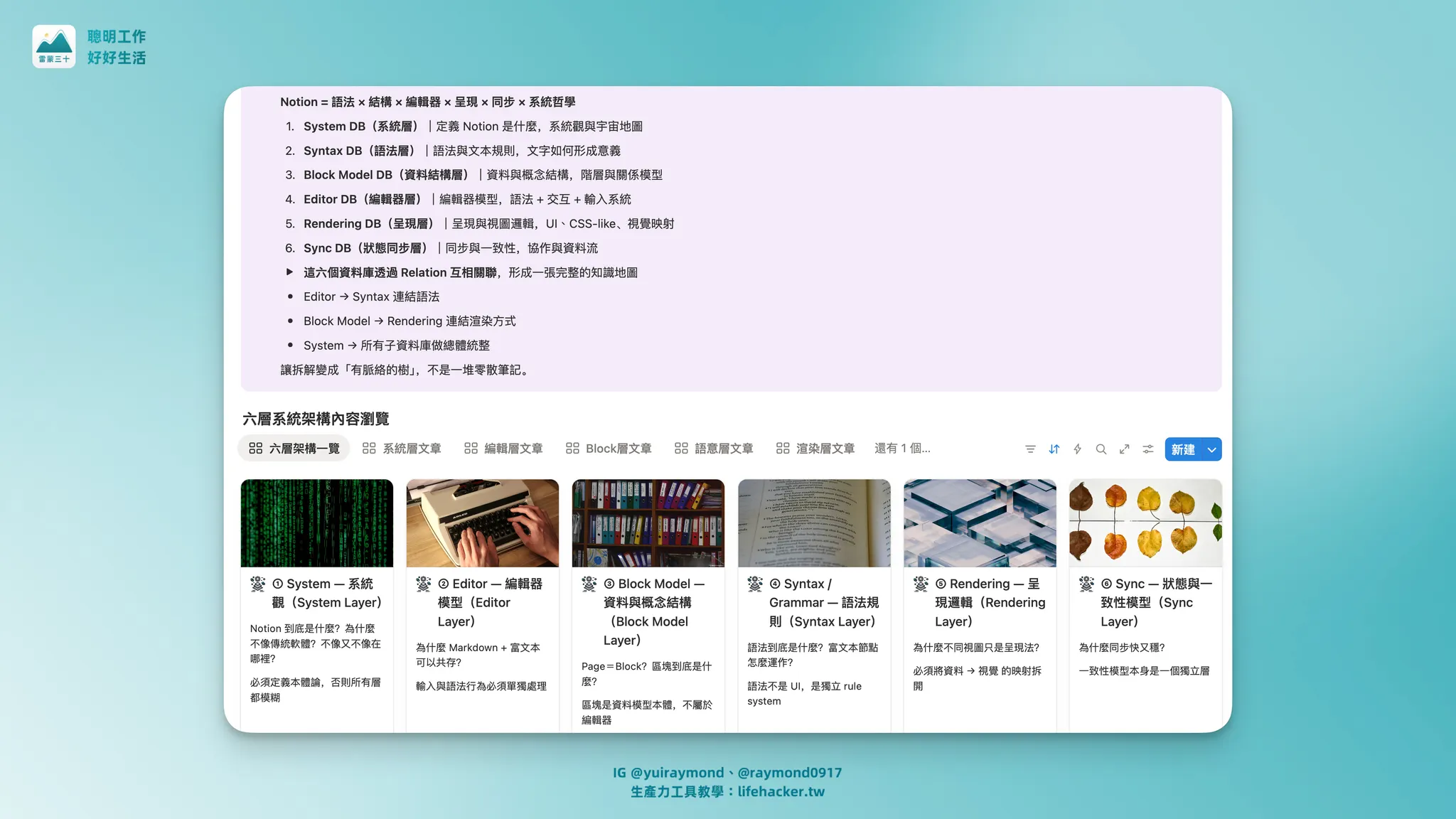Viewport: 1456px width, 819px height.
Task: Open the typewriter Editor Layer card cover
Action: (482, 523)
